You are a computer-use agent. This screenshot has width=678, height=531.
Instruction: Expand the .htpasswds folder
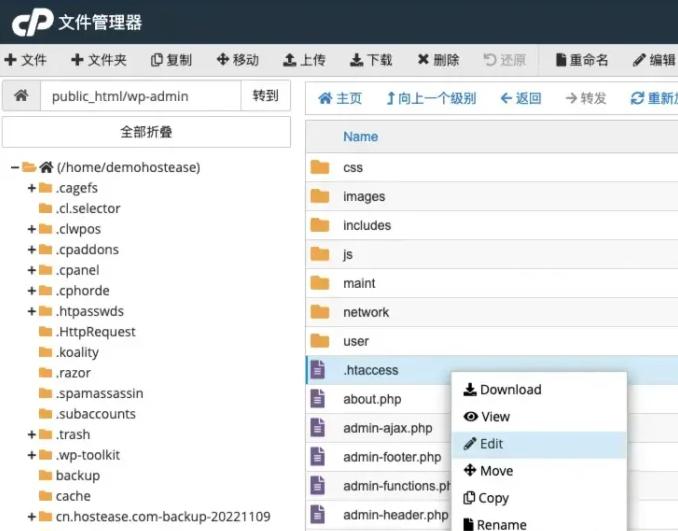pos(32,311)
